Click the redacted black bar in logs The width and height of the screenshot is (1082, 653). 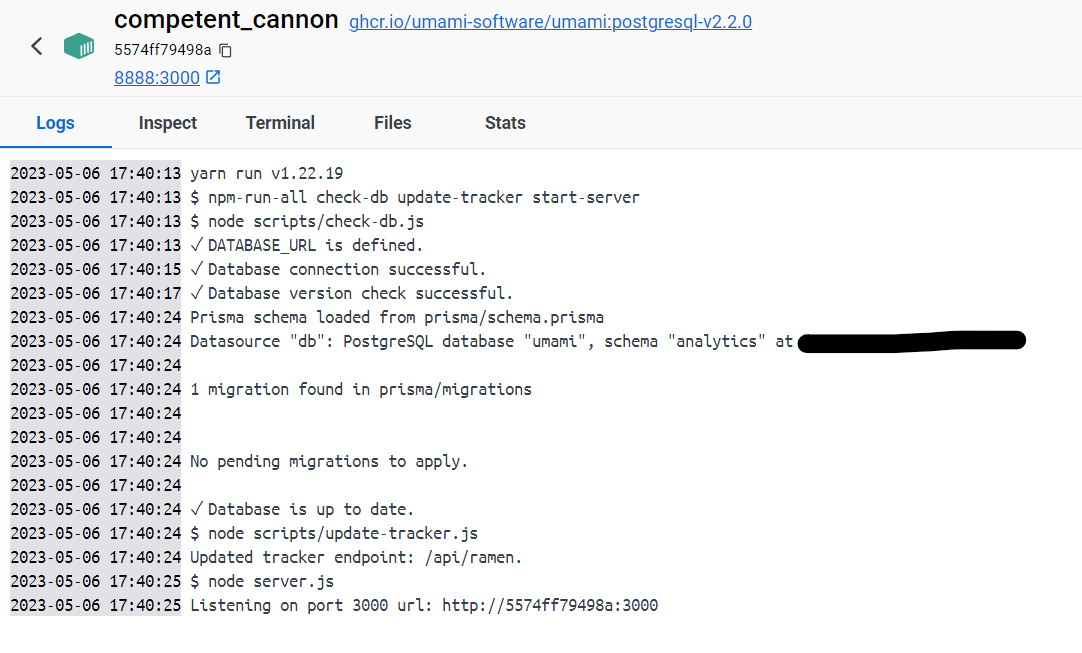pos(912,340)
